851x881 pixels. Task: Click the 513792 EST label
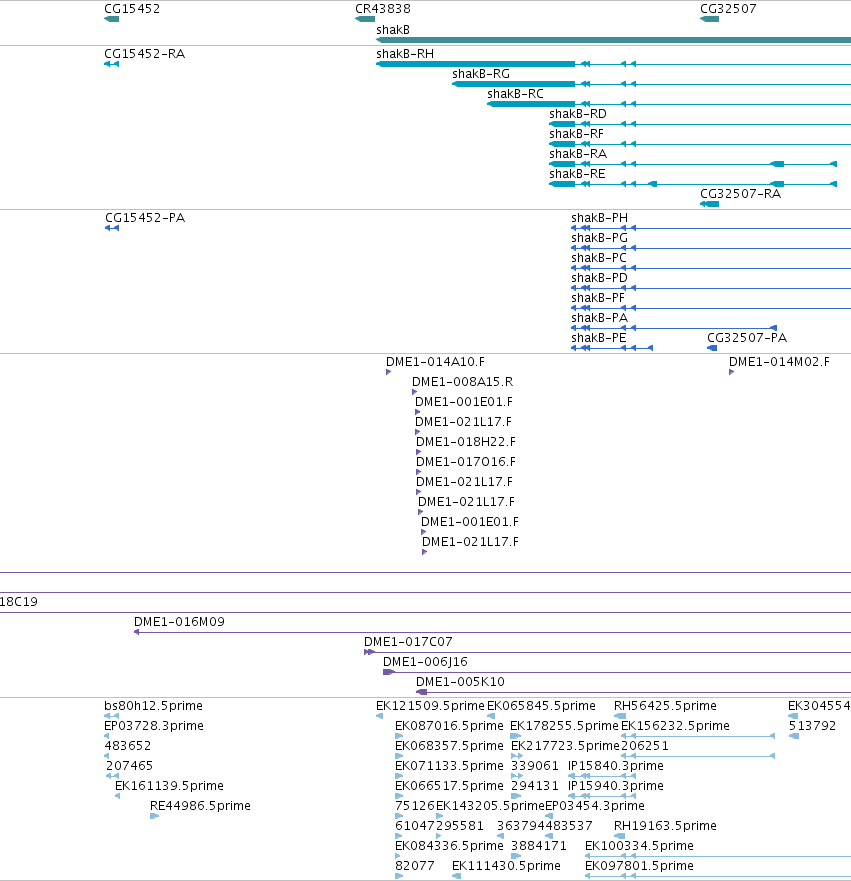coord(812,726)
